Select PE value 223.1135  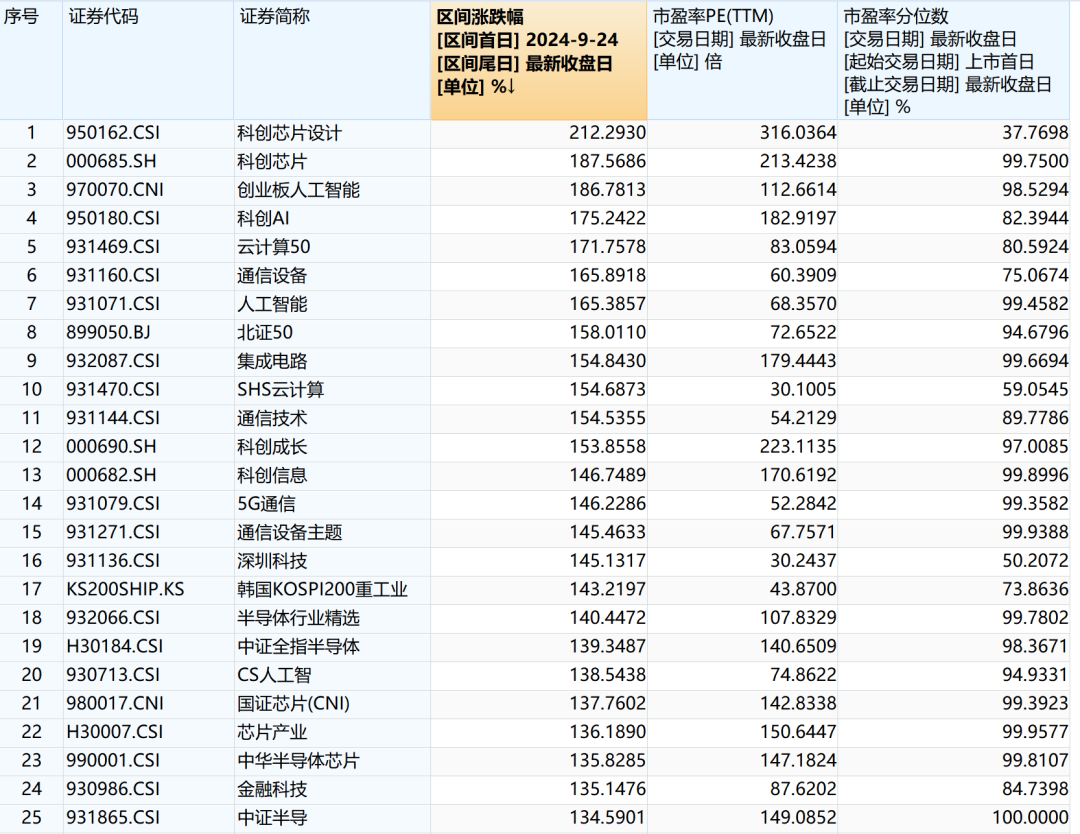coord(798,446)
